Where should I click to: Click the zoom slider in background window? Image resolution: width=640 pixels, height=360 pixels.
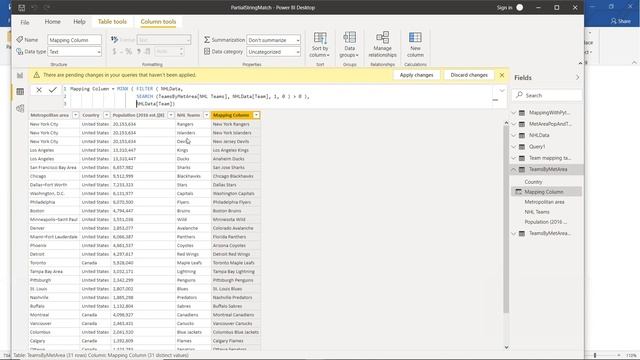pyautogui.click(x=595, y=356)
